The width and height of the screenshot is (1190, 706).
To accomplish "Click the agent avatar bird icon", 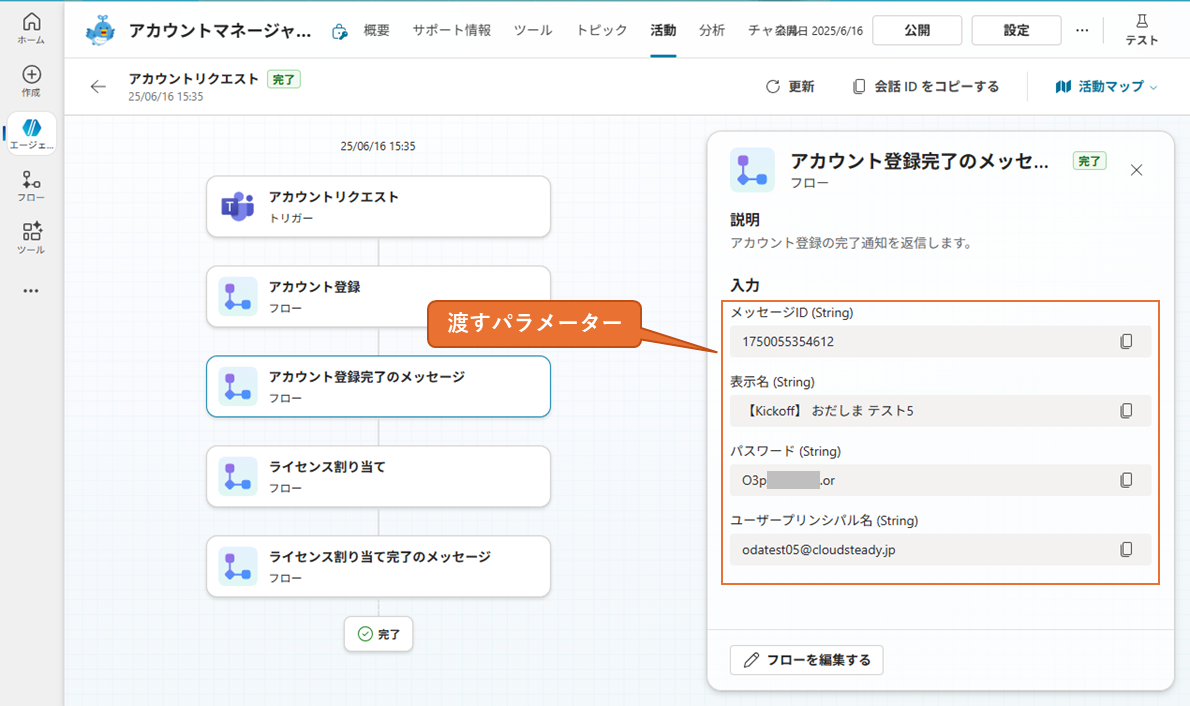I will pyautogui.click(x=100, y=30).
